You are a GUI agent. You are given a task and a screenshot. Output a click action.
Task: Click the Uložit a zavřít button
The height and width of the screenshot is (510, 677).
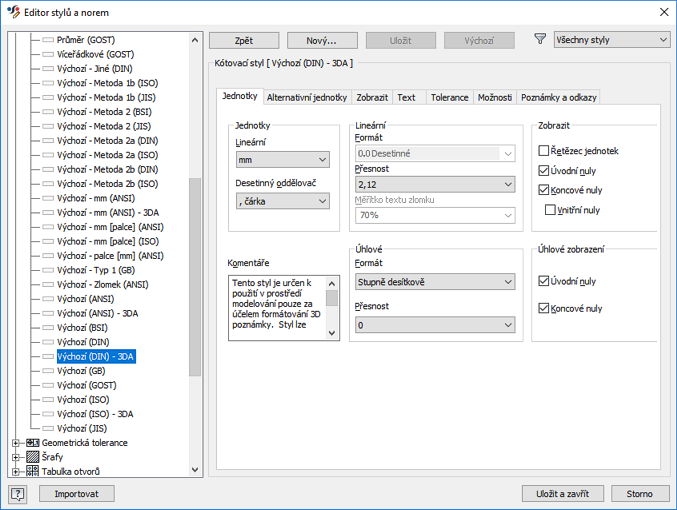[x=563, y=494]
